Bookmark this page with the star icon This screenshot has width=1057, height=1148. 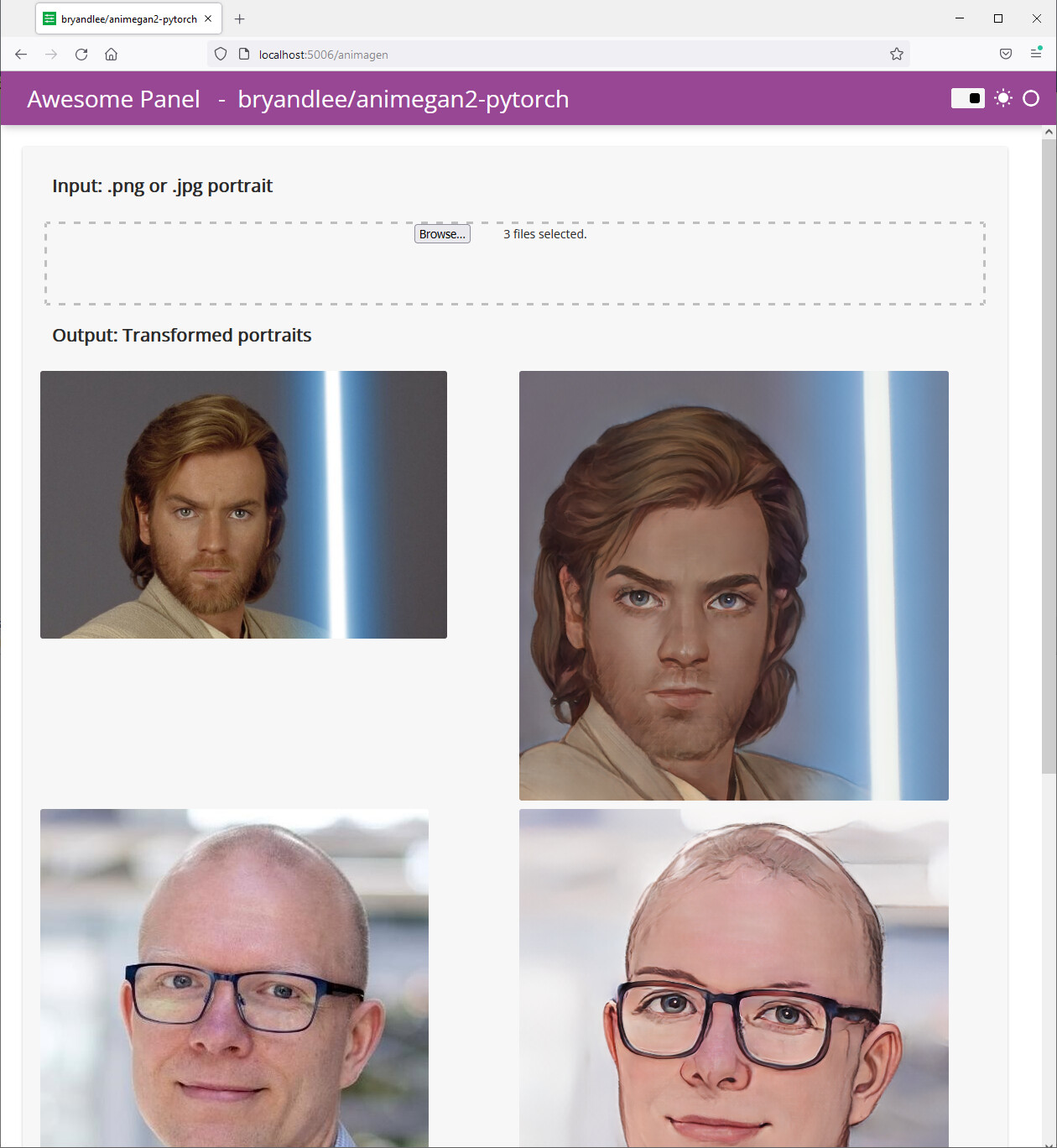click(897, 55)
